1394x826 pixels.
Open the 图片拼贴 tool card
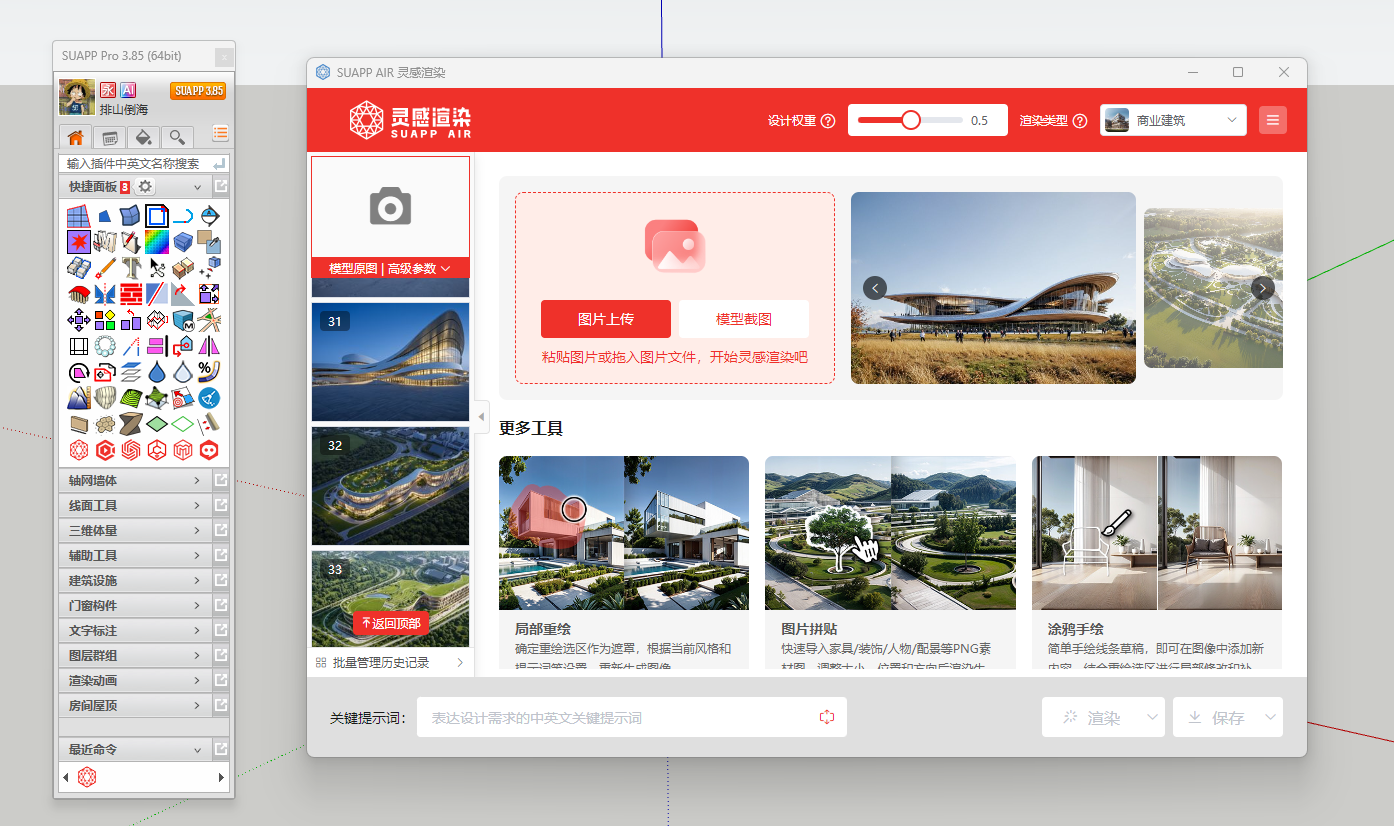890,563
